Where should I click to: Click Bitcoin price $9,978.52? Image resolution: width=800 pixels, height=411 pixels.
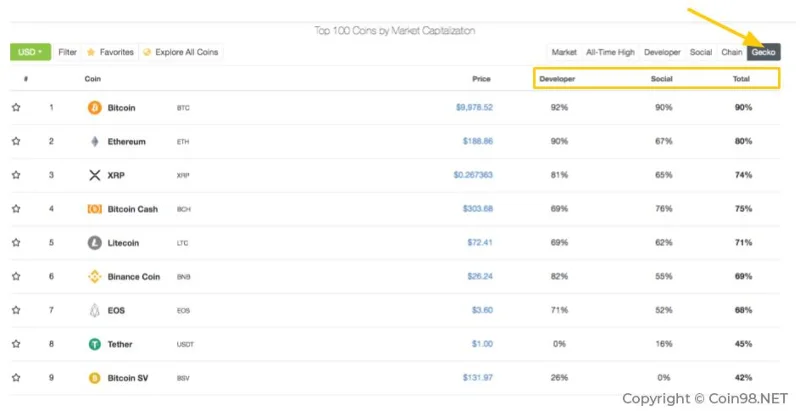pyautogui.click(x=474, y=107)
